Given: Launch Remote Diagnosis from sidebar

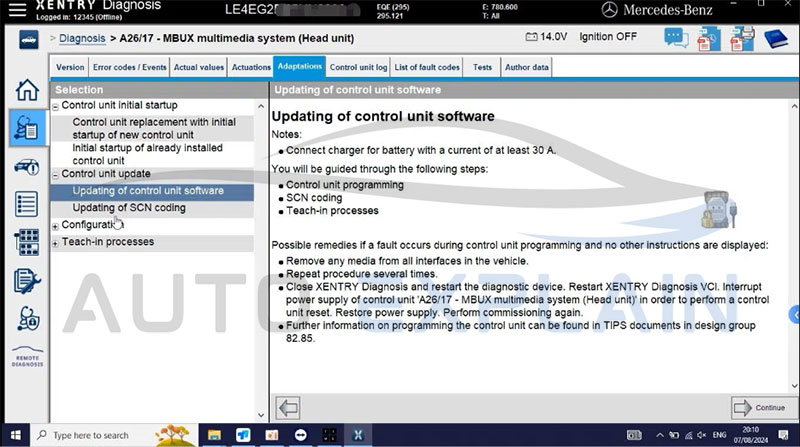Looking at the screenshot, I should (x=28, y=357).
